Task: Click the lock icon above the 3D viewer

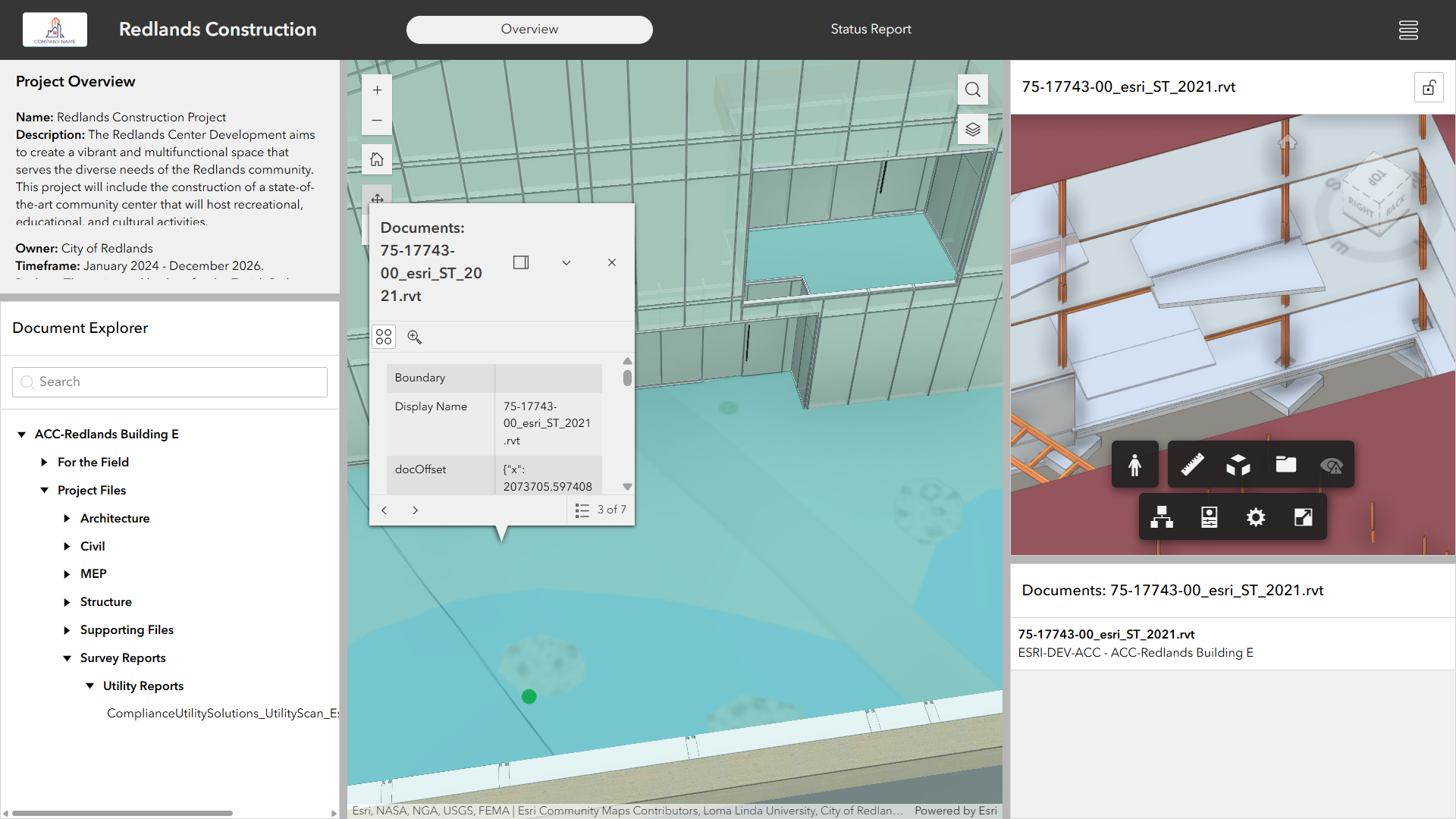Action: 1429,86
